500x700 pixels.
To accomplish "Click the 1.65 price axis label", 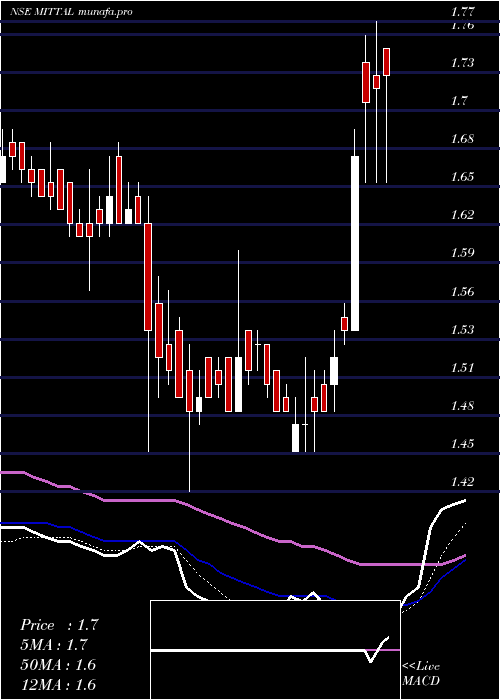I will pos(462,177).
